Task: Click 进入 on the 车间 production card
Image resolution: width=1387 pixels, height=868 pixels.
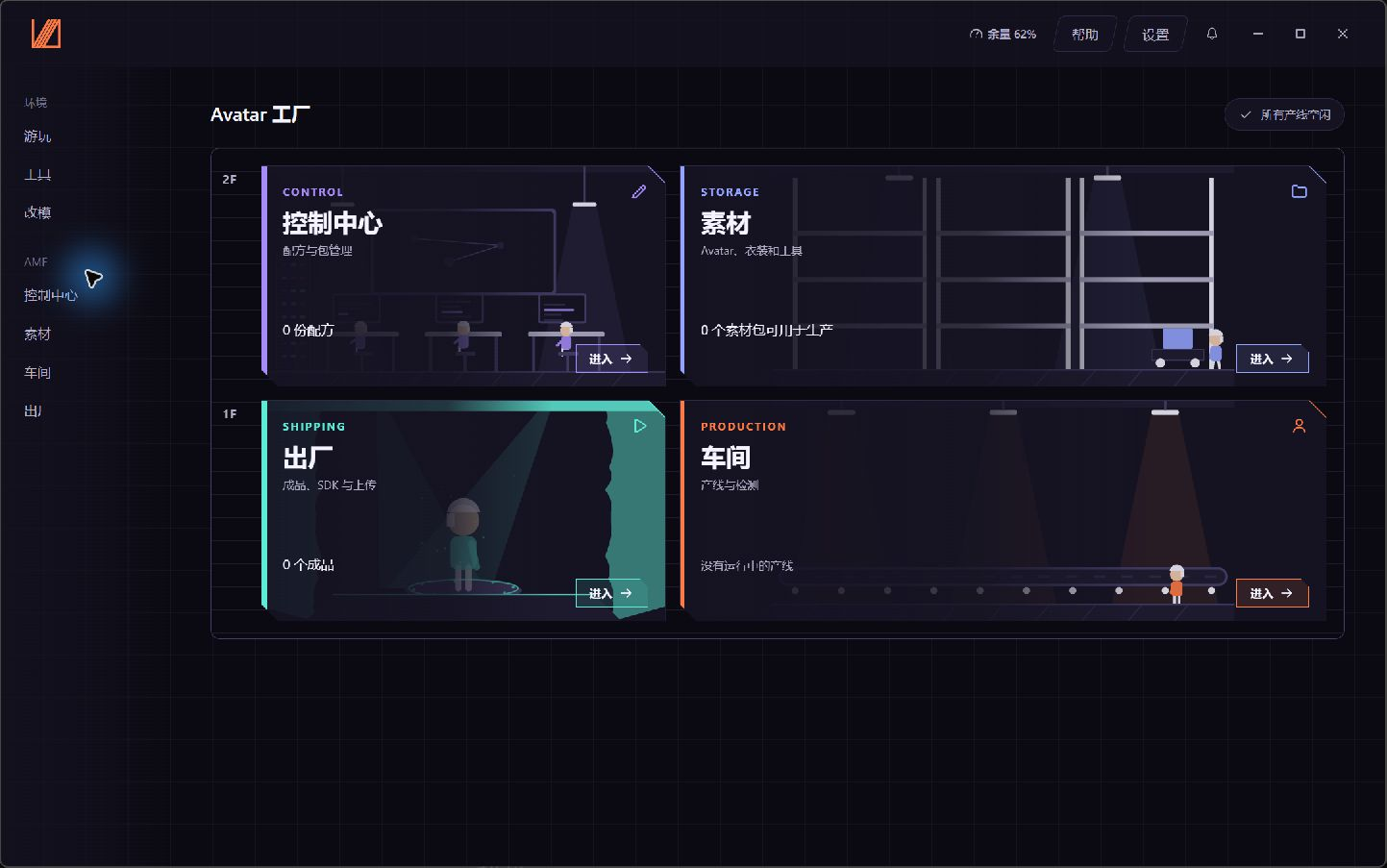Action: [1272, 593]
